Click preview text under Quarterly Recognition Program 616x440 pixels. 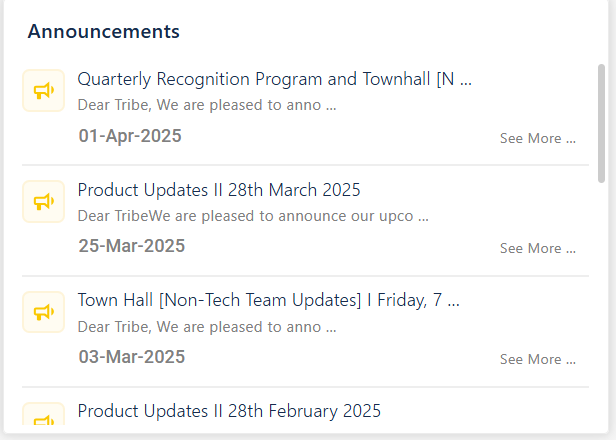click(x=207, y=105)
